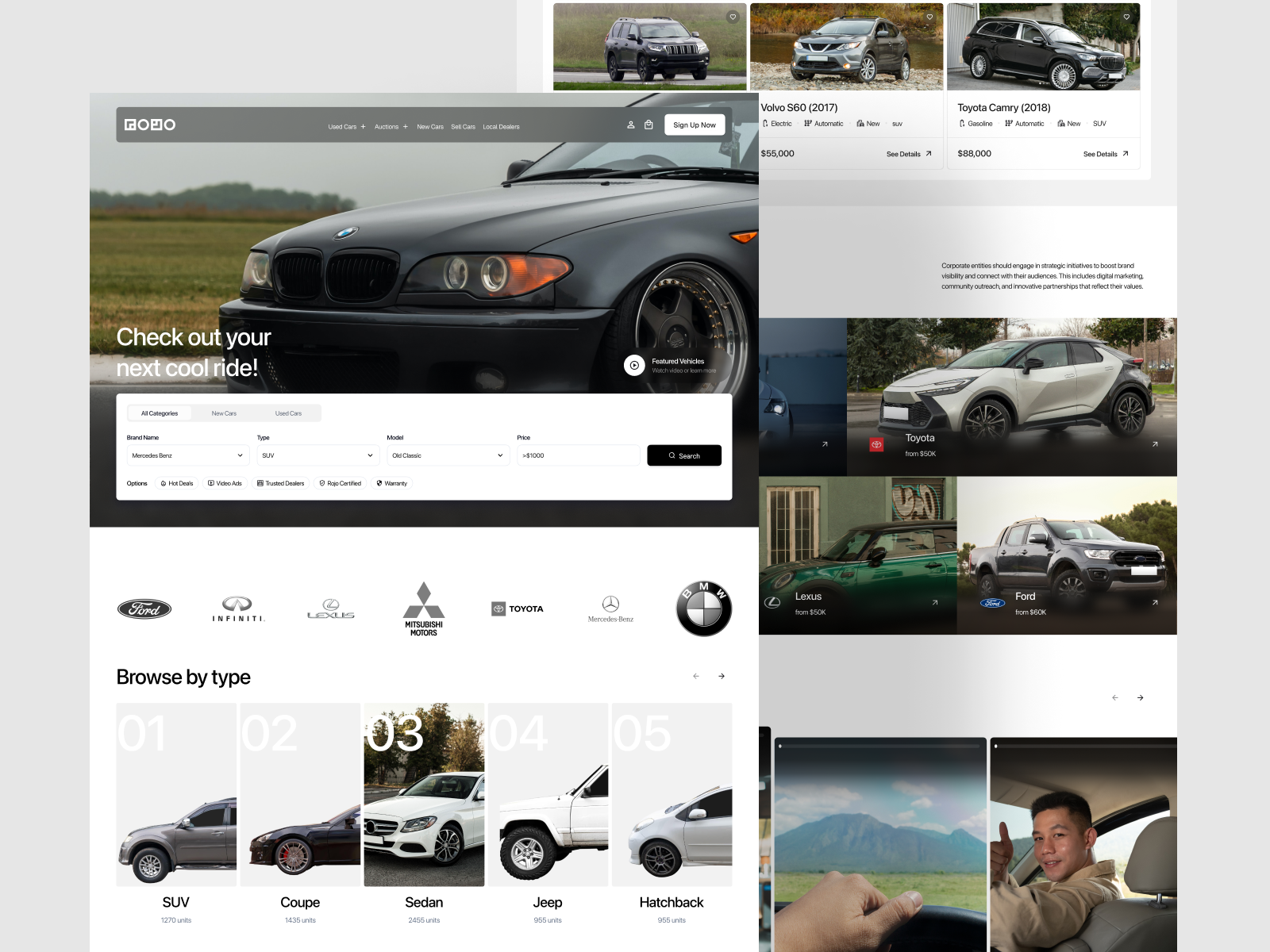1270x952 pixels.
Task: Play the Featured Vehicles video
Action: [635, 366]
